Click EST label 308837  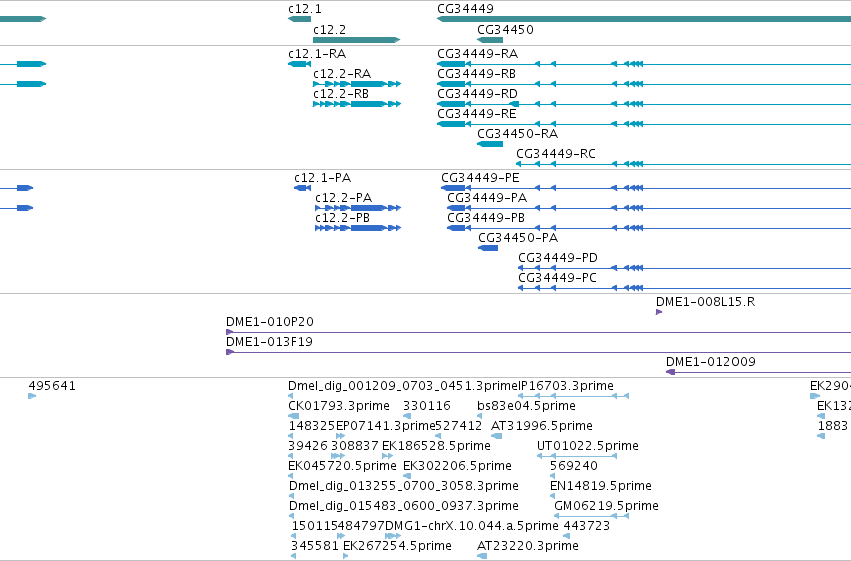[355, 447]
